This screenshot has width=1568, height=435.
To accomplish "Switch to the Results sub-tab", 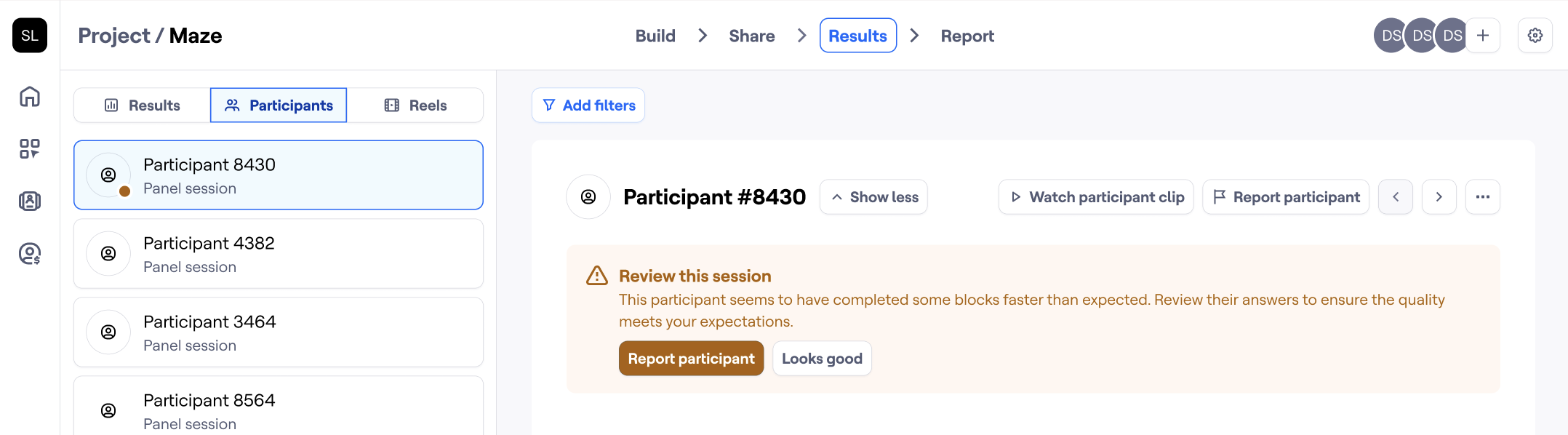I will (x=143, y=105).
